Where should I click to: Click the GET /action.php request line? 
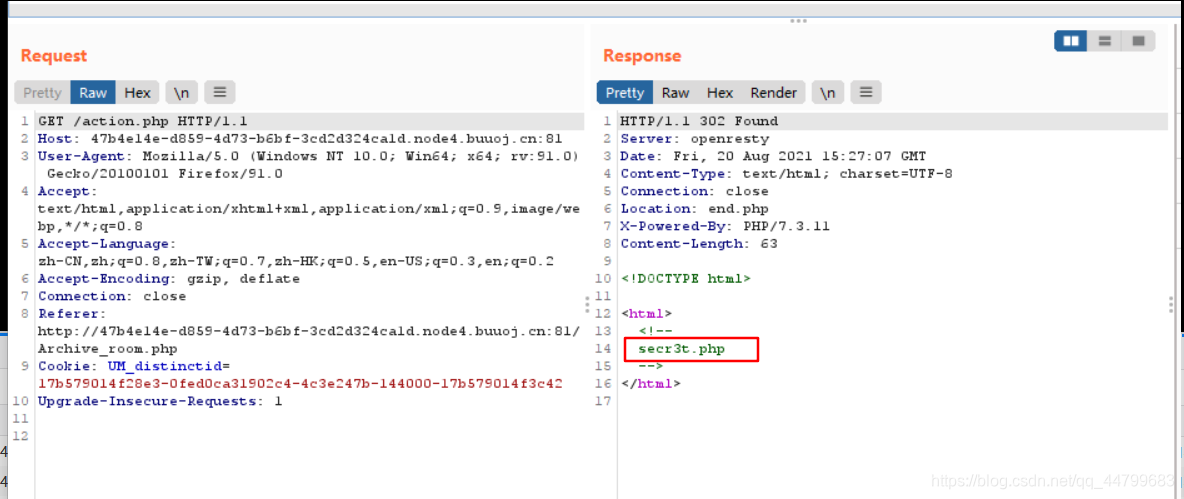point(143,121)
